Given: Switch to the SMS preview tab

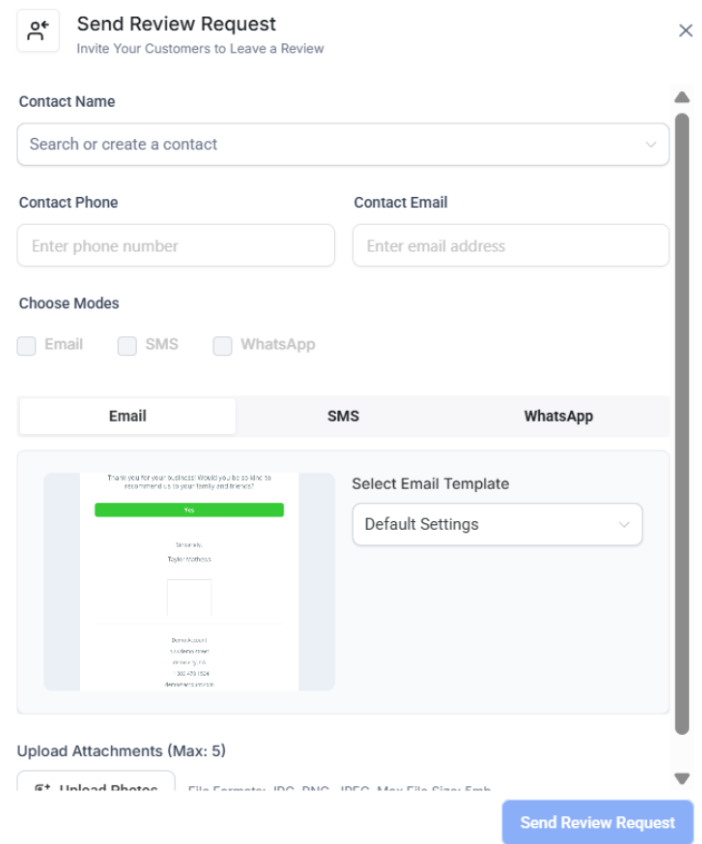Looking at the screenshot, I should tap(343, 416).
